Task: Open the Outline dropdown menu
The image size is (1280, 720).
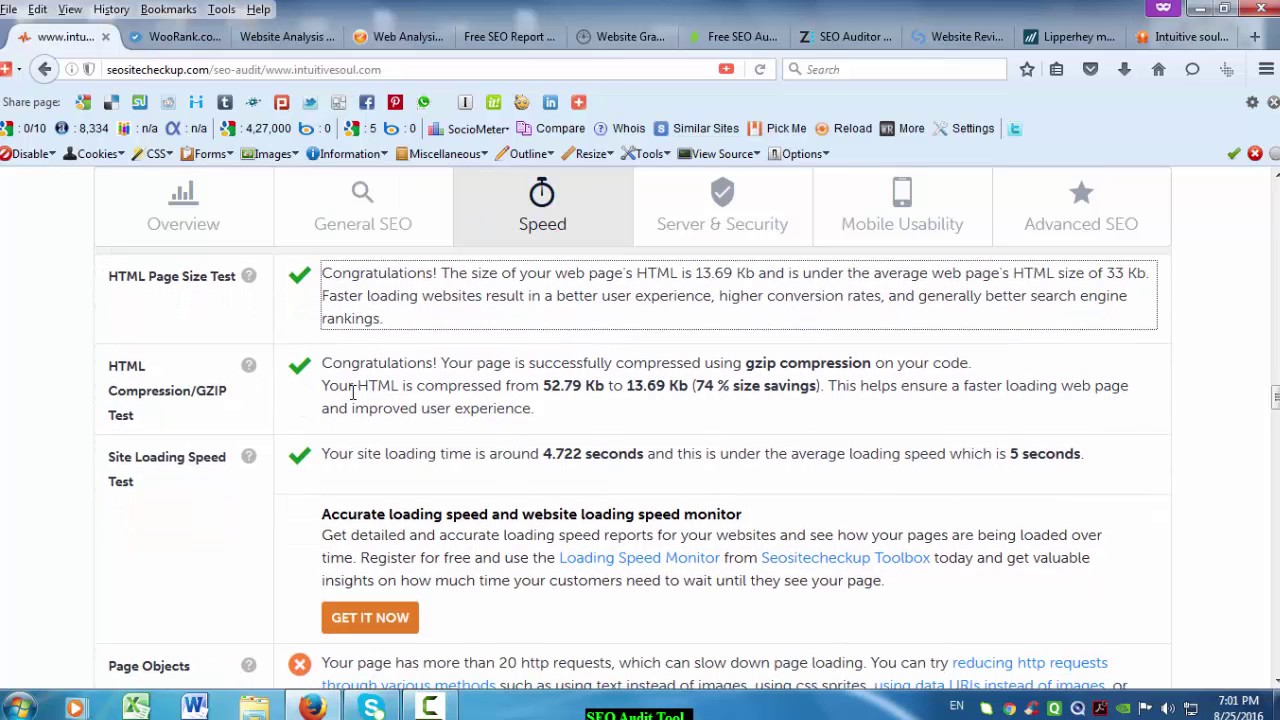Action: 525,154
